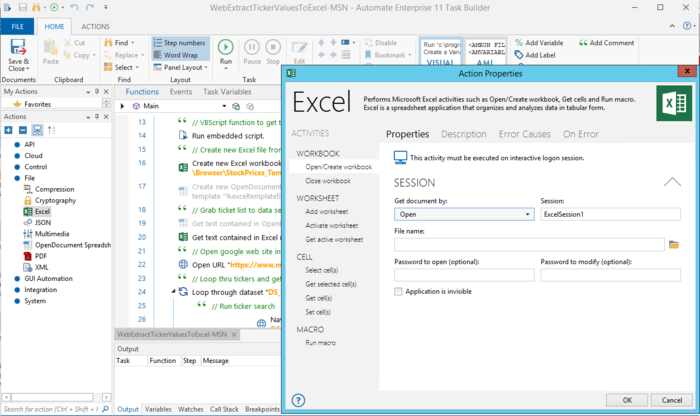Open the Error Causes tab
This screenshot has width=700, height=416.
tap(525, 134)
